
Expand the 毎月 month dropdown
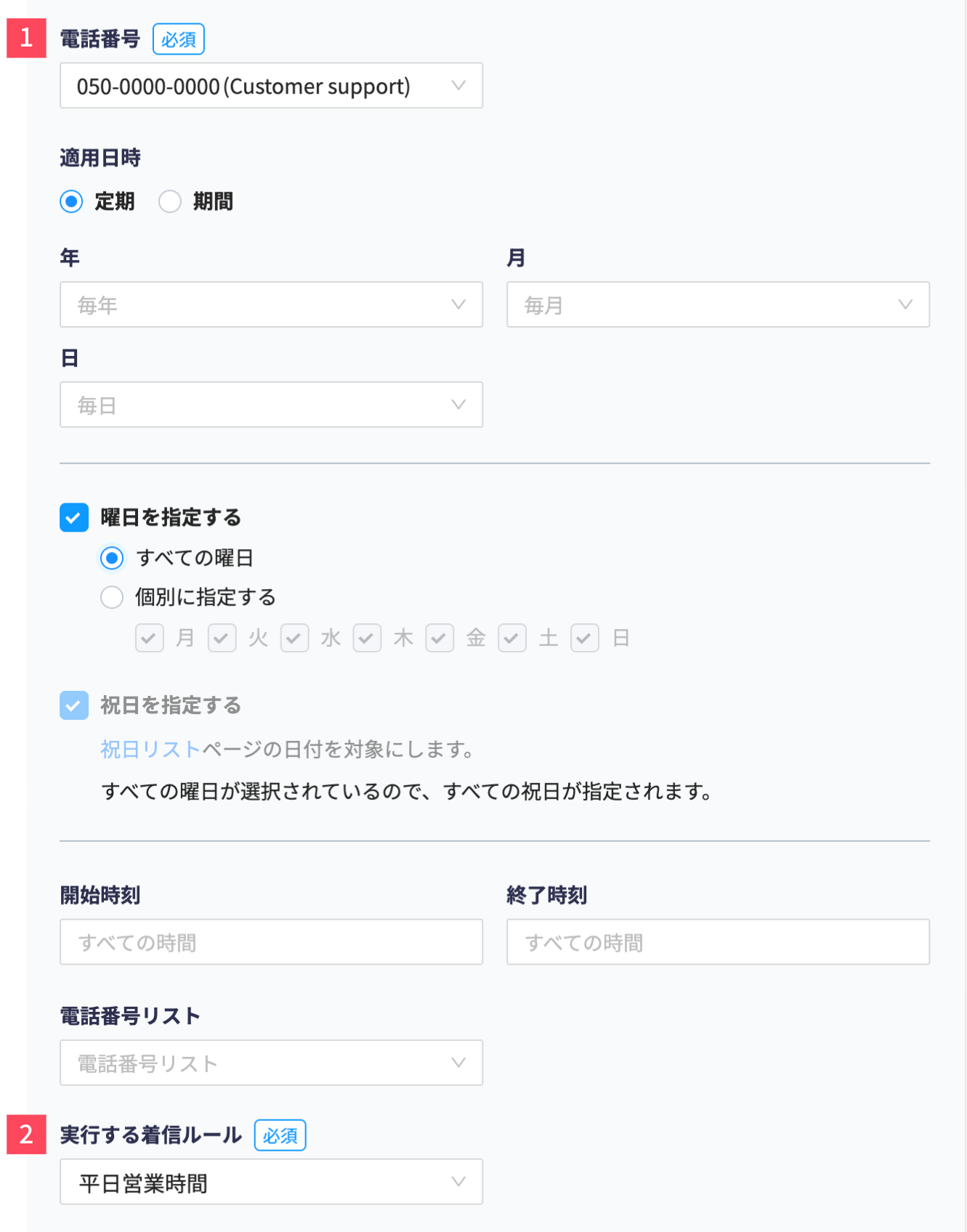point(718,304)
